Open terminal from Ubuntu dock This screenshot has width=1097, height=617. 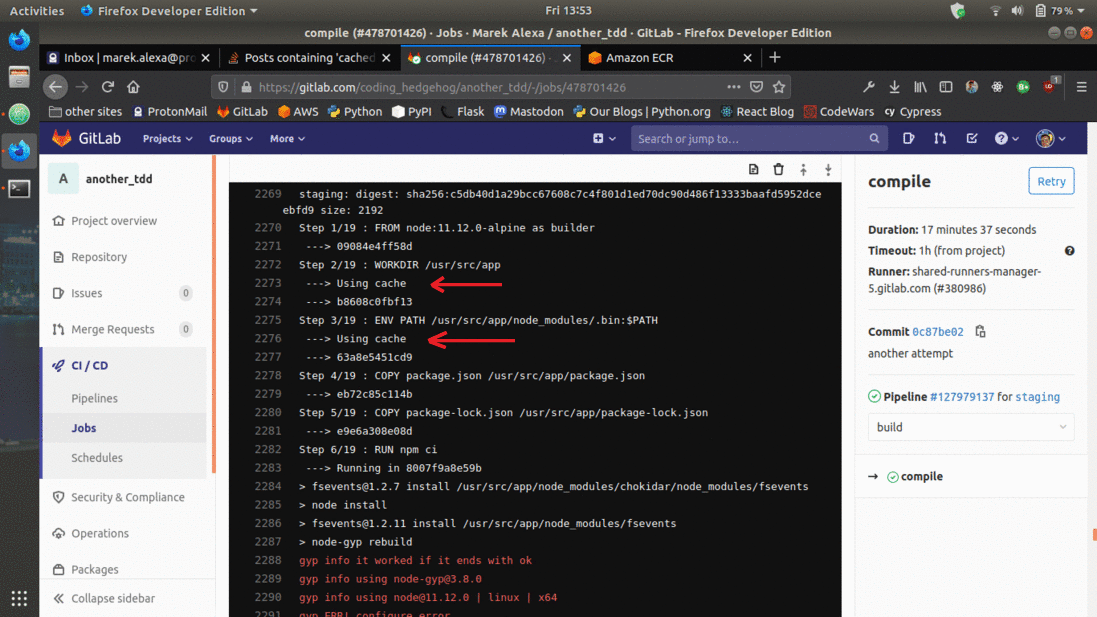click(19, 189)
